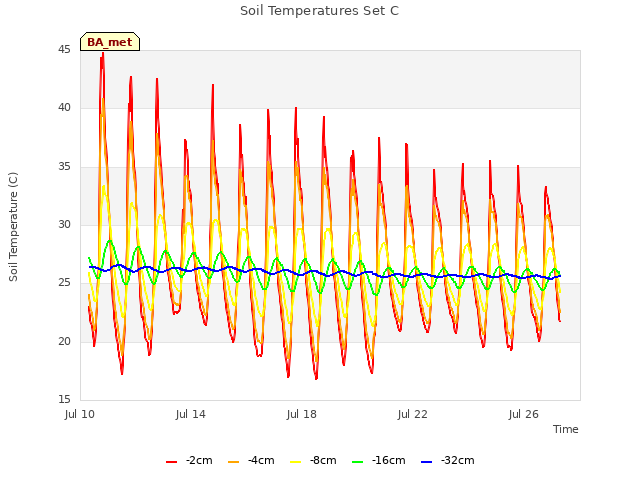Click the Jul 10 x-axis label
640x480 pixels.
point(80,414)
